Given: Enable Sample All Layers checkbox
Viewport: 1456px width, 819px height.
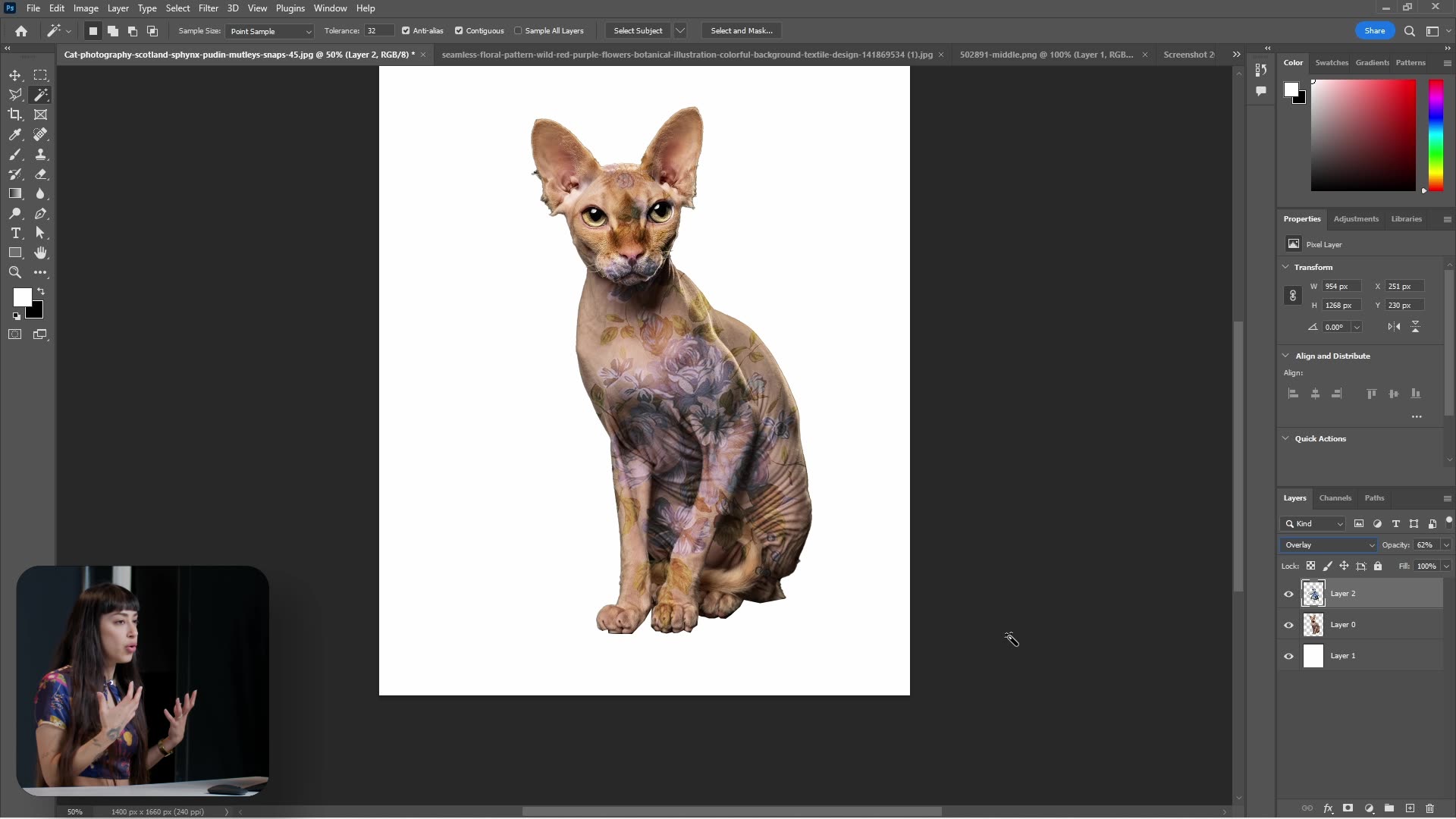Looking at the screenshot, I should (518, 31).
